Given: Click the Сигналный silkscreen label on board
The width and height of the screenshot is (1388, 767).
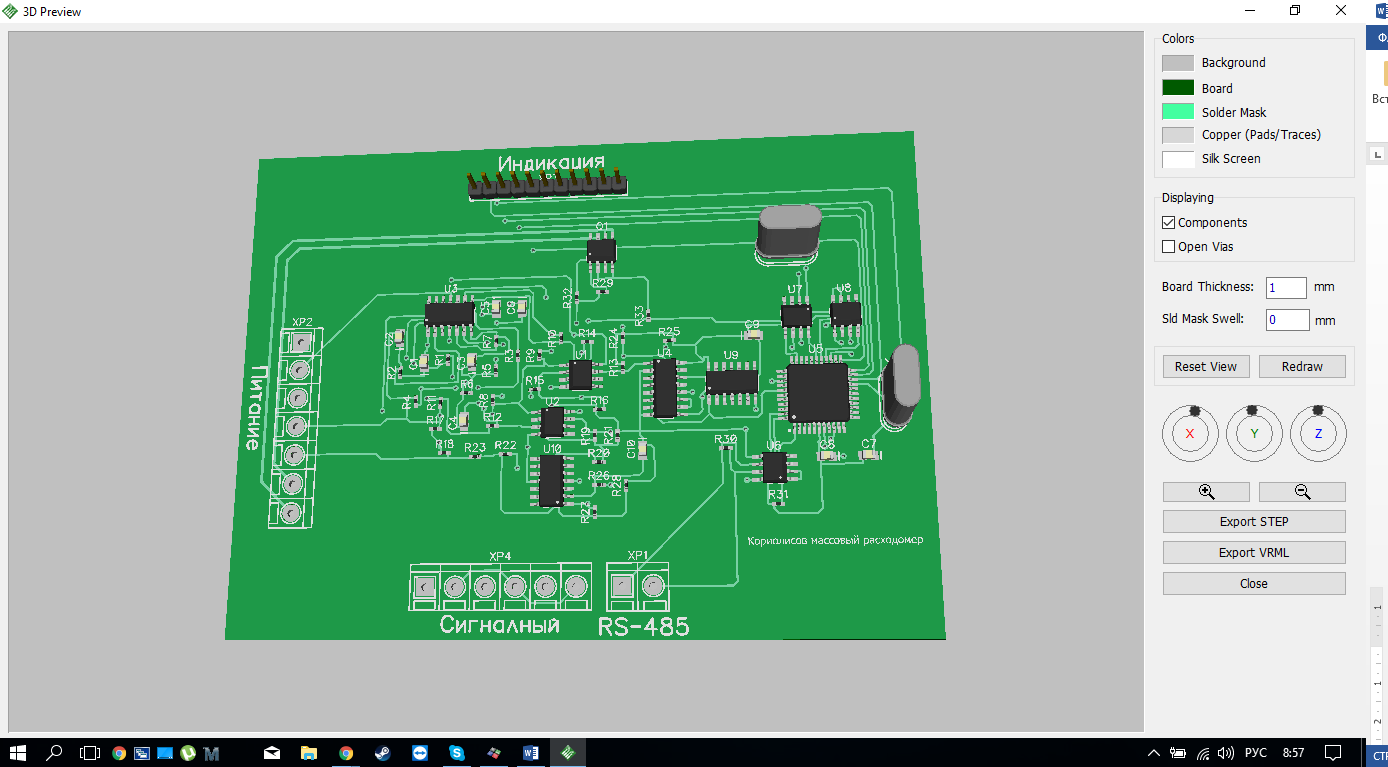Looking at the screenshot, I should (x=499, y=625).
